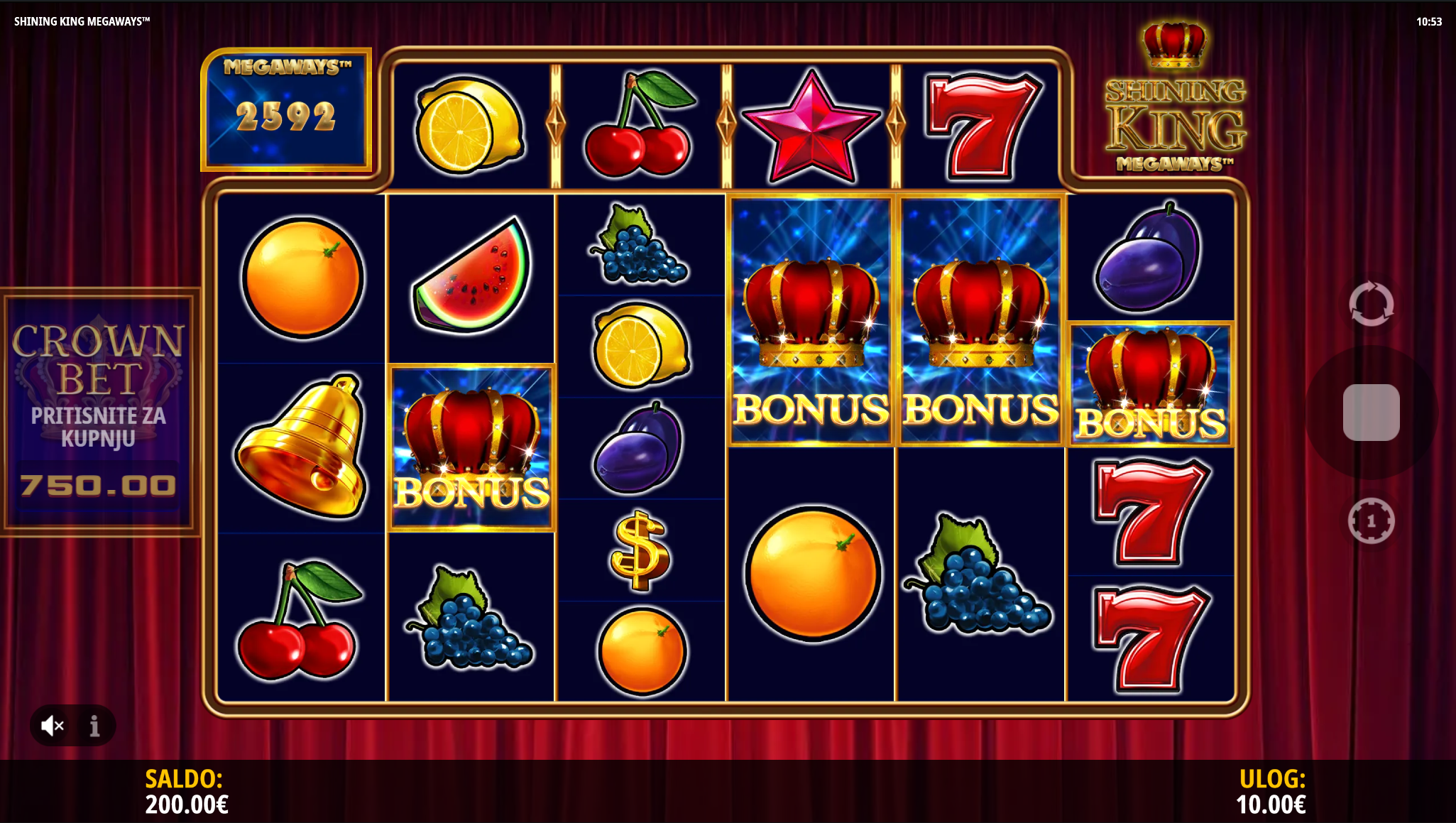1456x823 pixels.
Task: Click the red star symbol in the top reel
Action: tap(811, 126)
